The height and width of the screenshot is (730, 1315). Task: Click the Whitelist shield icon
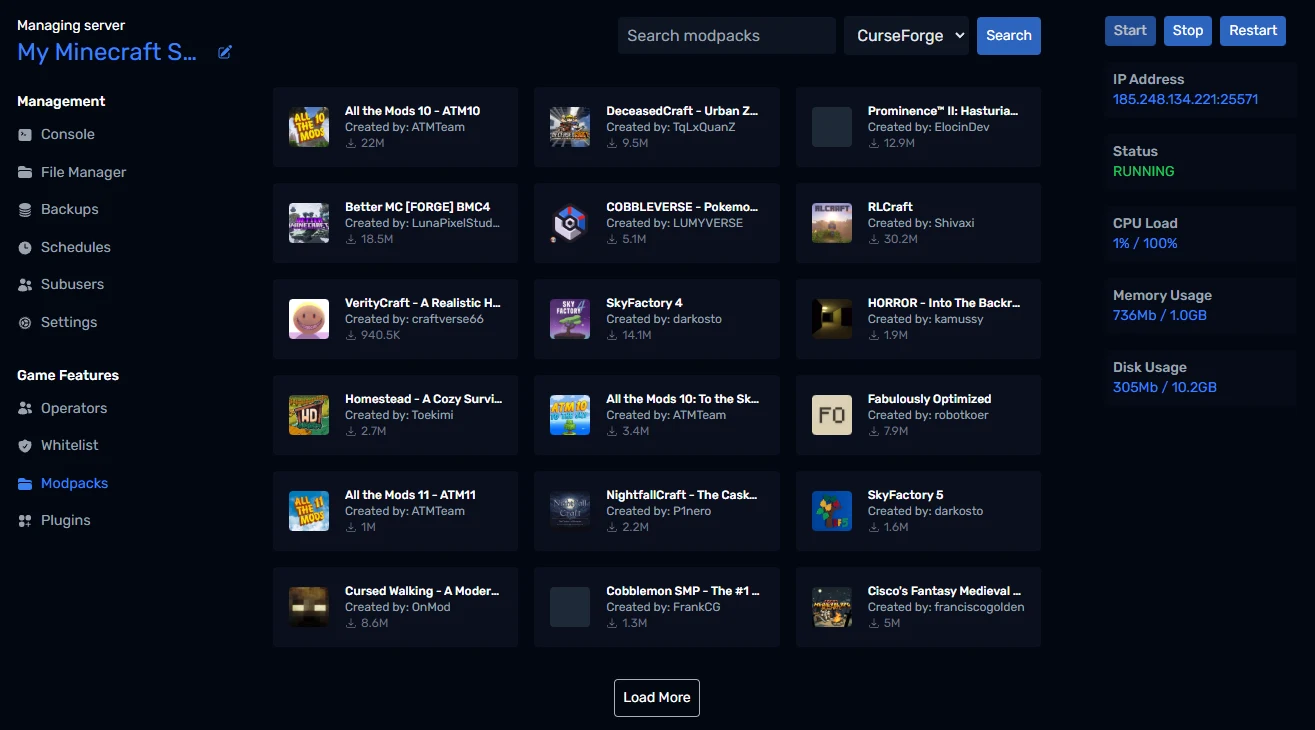(x=25, y=446)
